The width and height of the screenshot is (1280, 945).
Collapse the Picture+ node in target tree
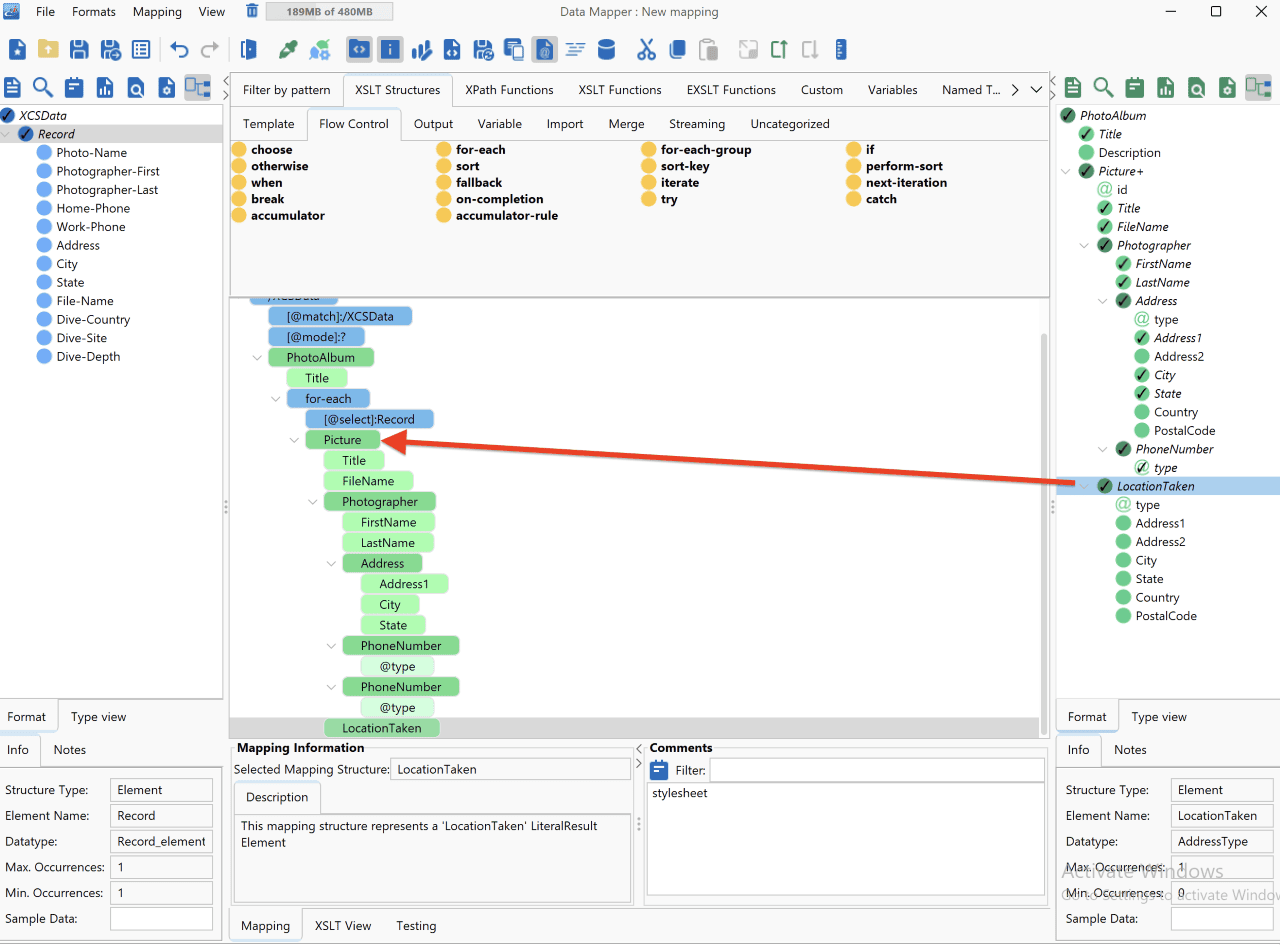(1067, 171)
